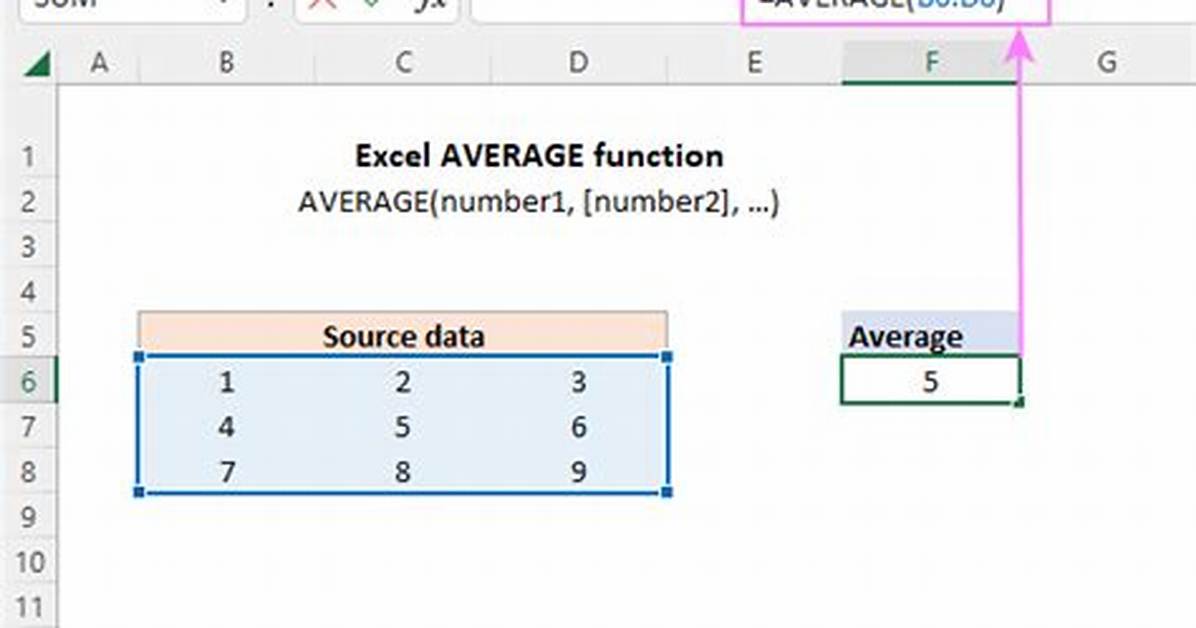Click the "Excel AVERAGE function" title text
1196x628 pixels.
coord(539,156)
